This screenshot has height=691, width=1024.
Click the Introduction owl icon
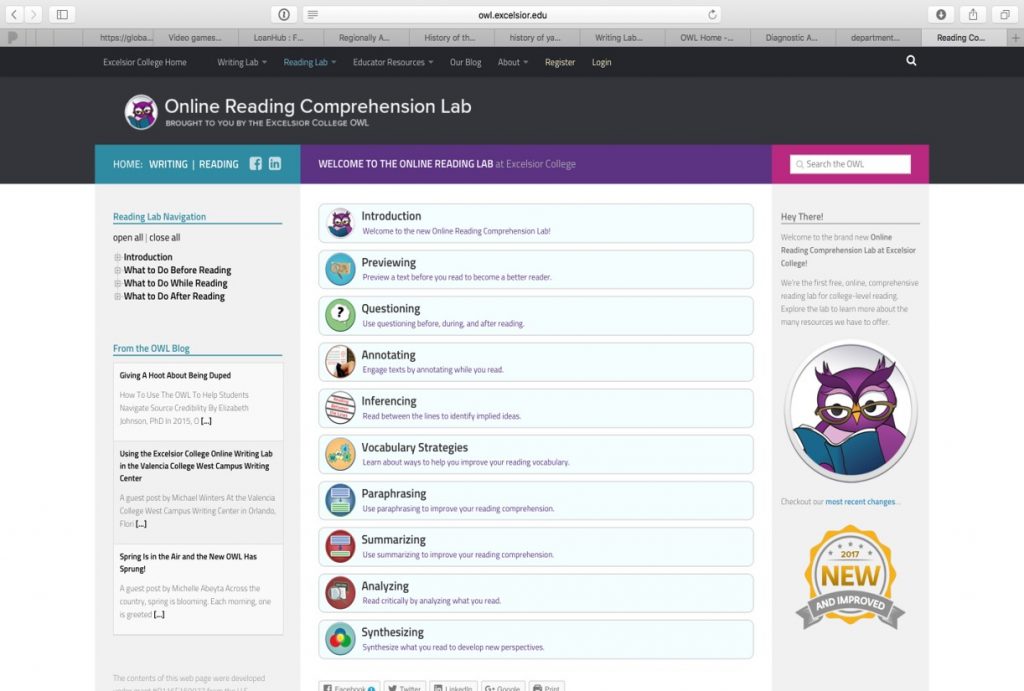point(340,223)
